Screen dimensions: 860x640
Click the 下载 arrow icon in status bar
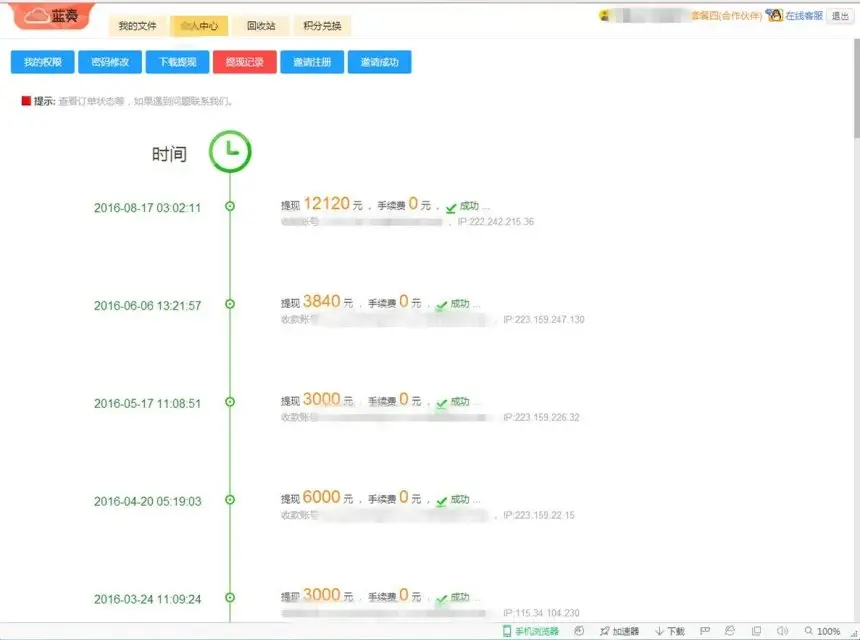(x=668, y=630)
